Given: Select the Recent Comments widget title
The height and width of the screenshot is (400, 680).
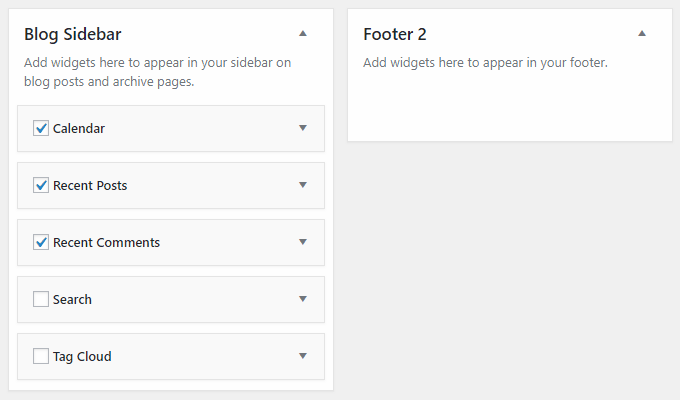Looking at the screenshot, I should [106, 242].
